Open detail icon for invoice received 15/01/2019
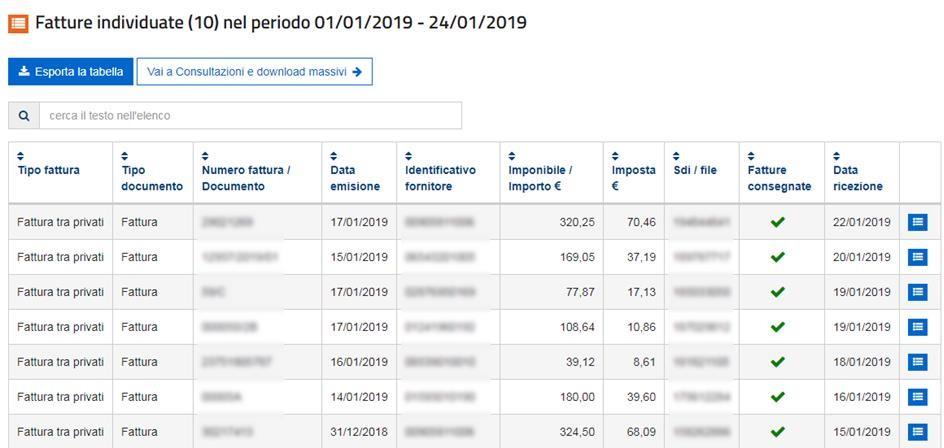This screenshot has height=448, width=944. (917, 432)
